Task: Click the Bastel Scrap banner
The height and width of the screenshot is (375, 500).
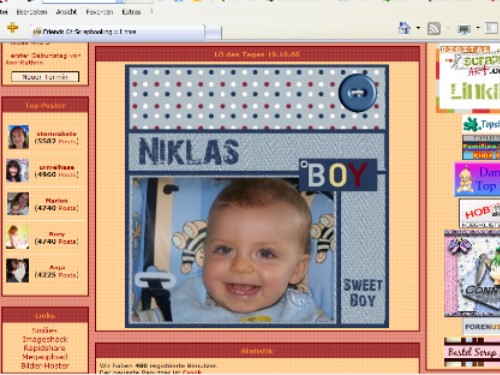Action: (472, 352)
